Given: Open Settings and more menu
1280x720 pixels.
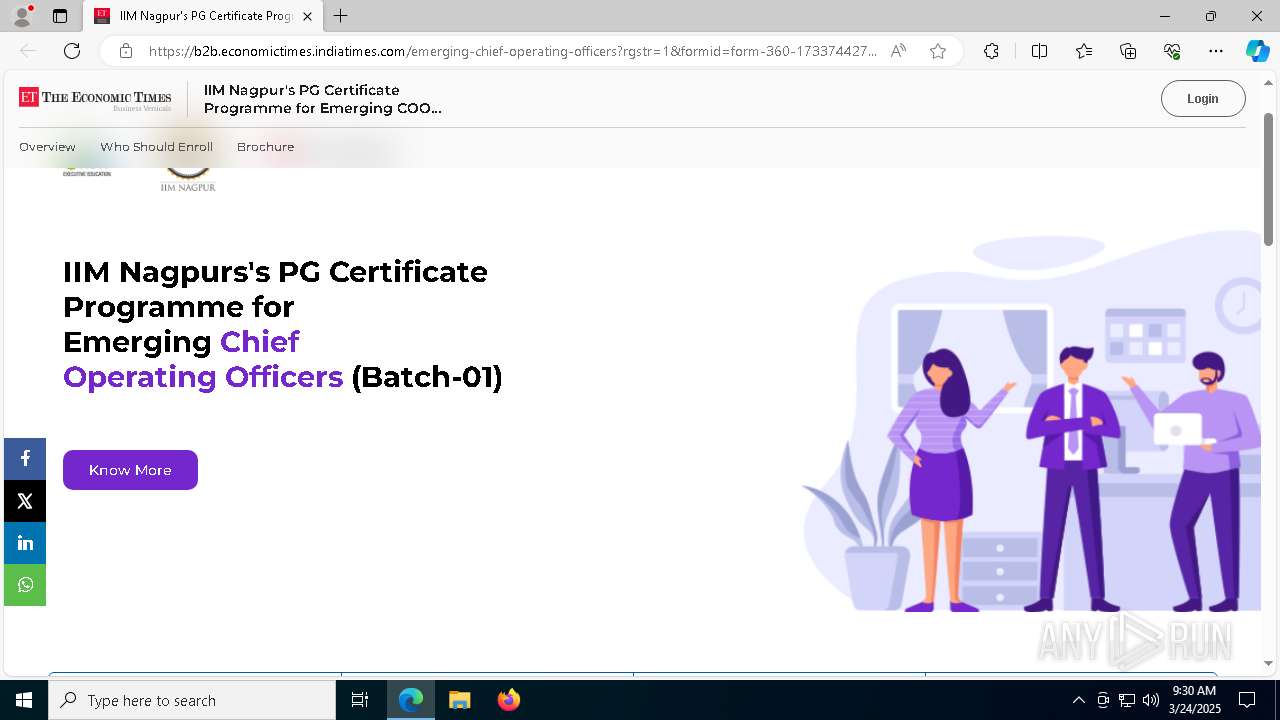Looking at the screenshot, I should tap(1216, 51).
